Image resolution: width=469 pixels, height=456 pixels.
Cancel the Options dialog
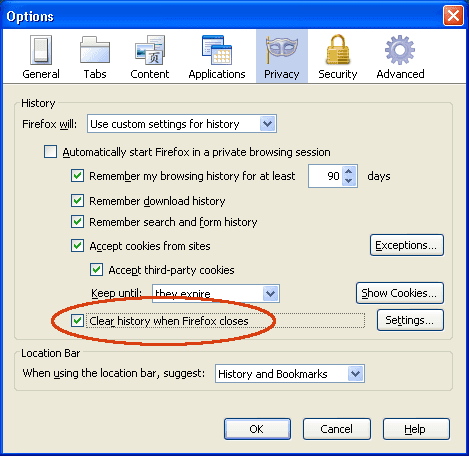point(337,429)
